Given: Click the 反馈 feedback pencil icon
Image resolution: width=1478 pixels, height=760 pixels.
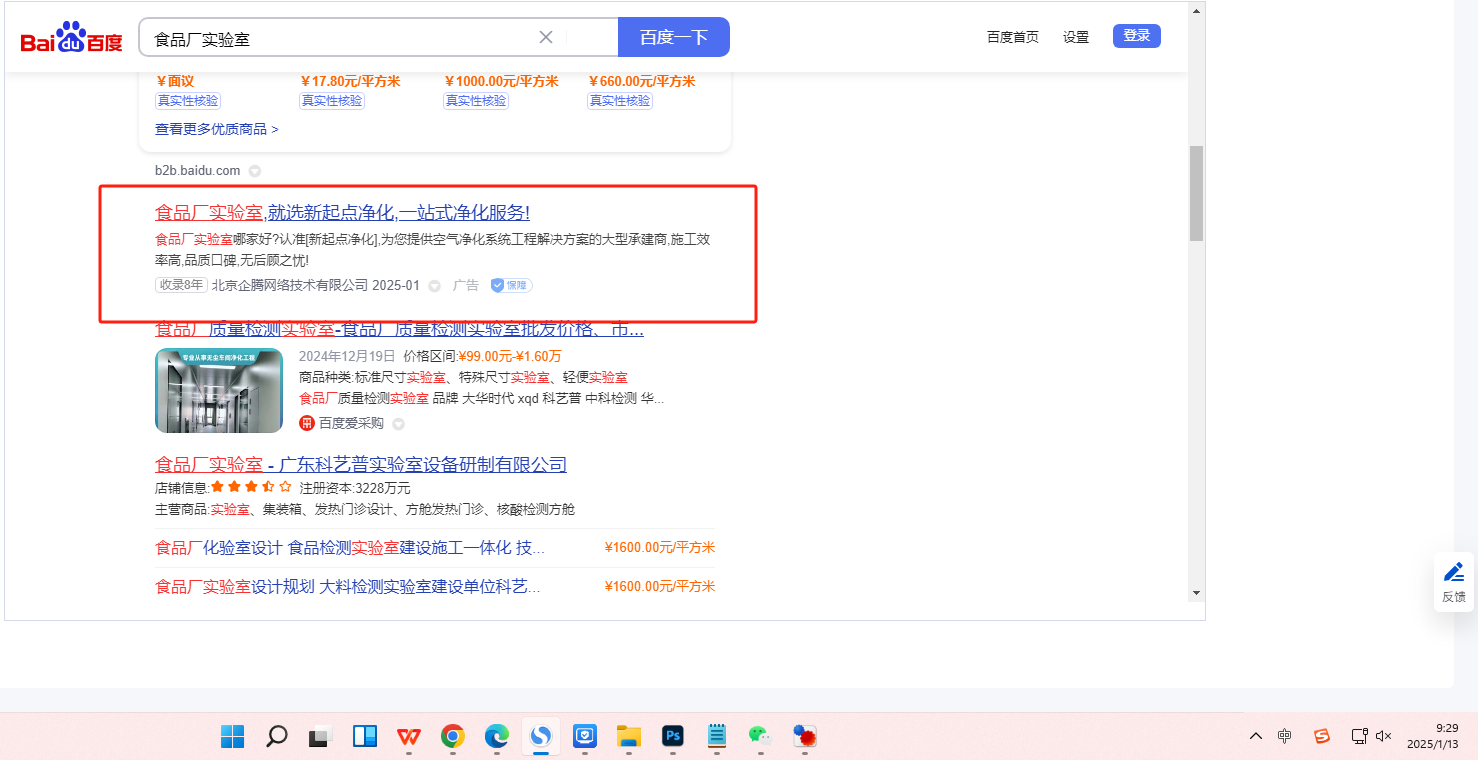Looking at the screenshot, I should [x=1453, y=573].
